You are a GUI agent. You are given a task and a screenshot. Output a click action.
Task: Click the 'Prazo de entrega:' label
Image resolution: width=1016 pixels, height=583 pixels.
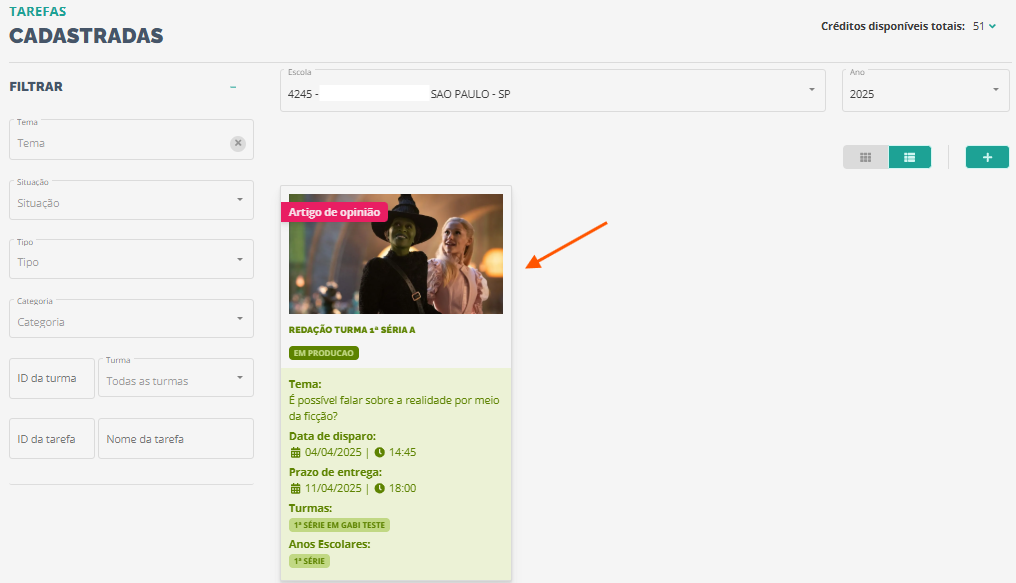pos(336,472)
